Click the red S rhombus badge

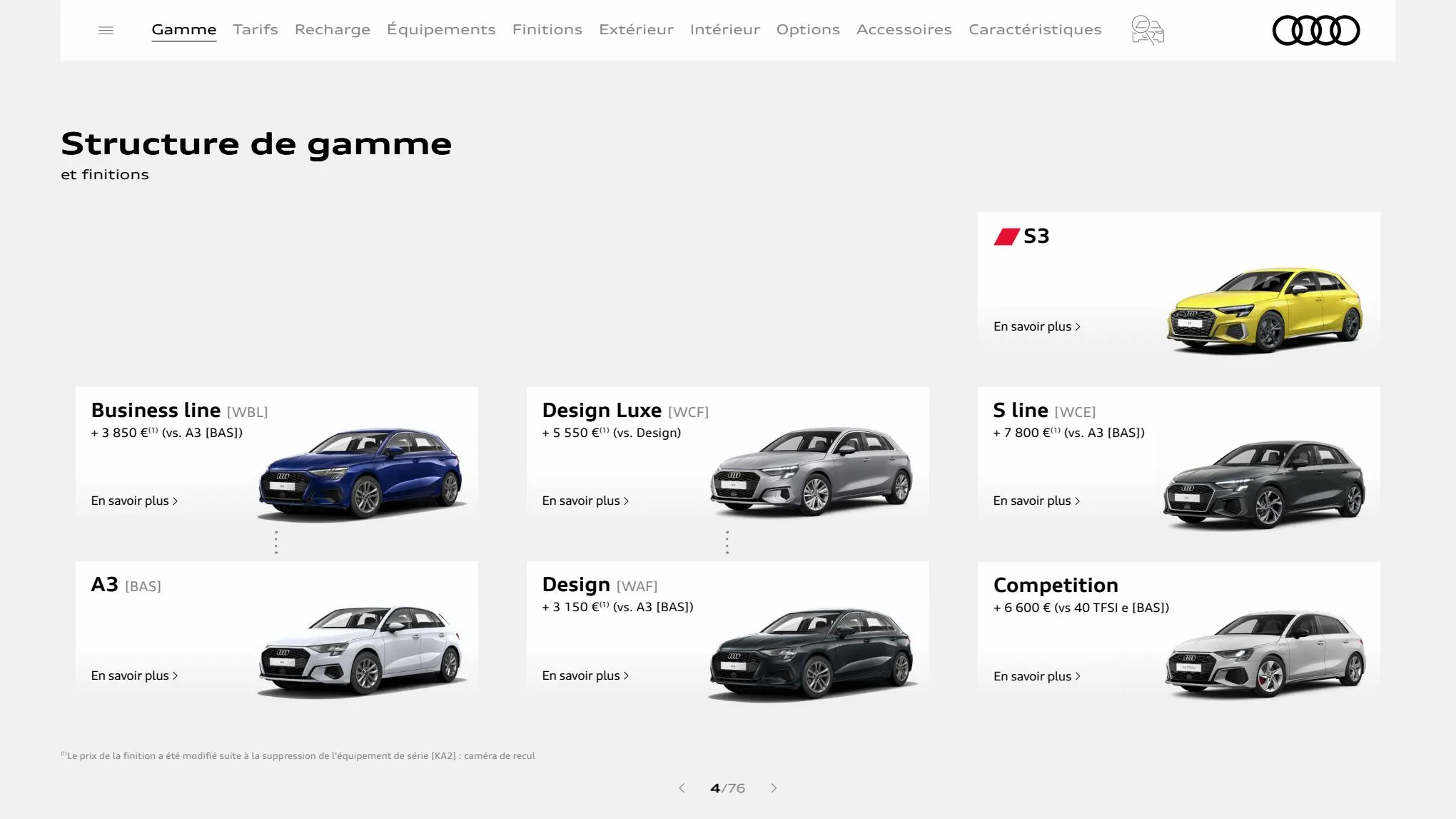tap(1006, 236)
